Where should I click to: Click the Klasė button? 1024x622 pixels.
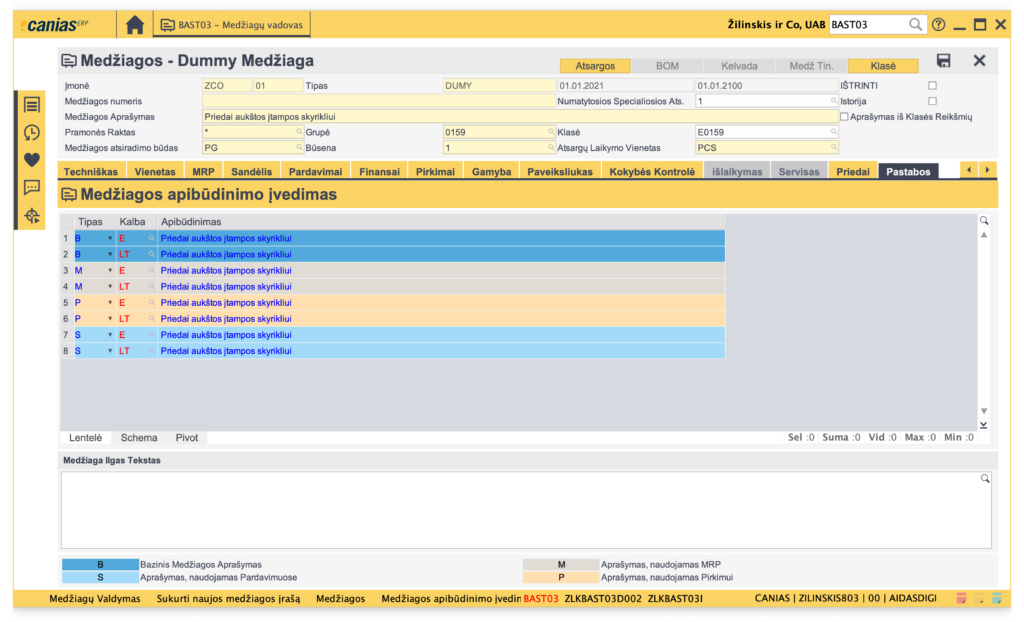pyautogui.click(x=883, y=66)
